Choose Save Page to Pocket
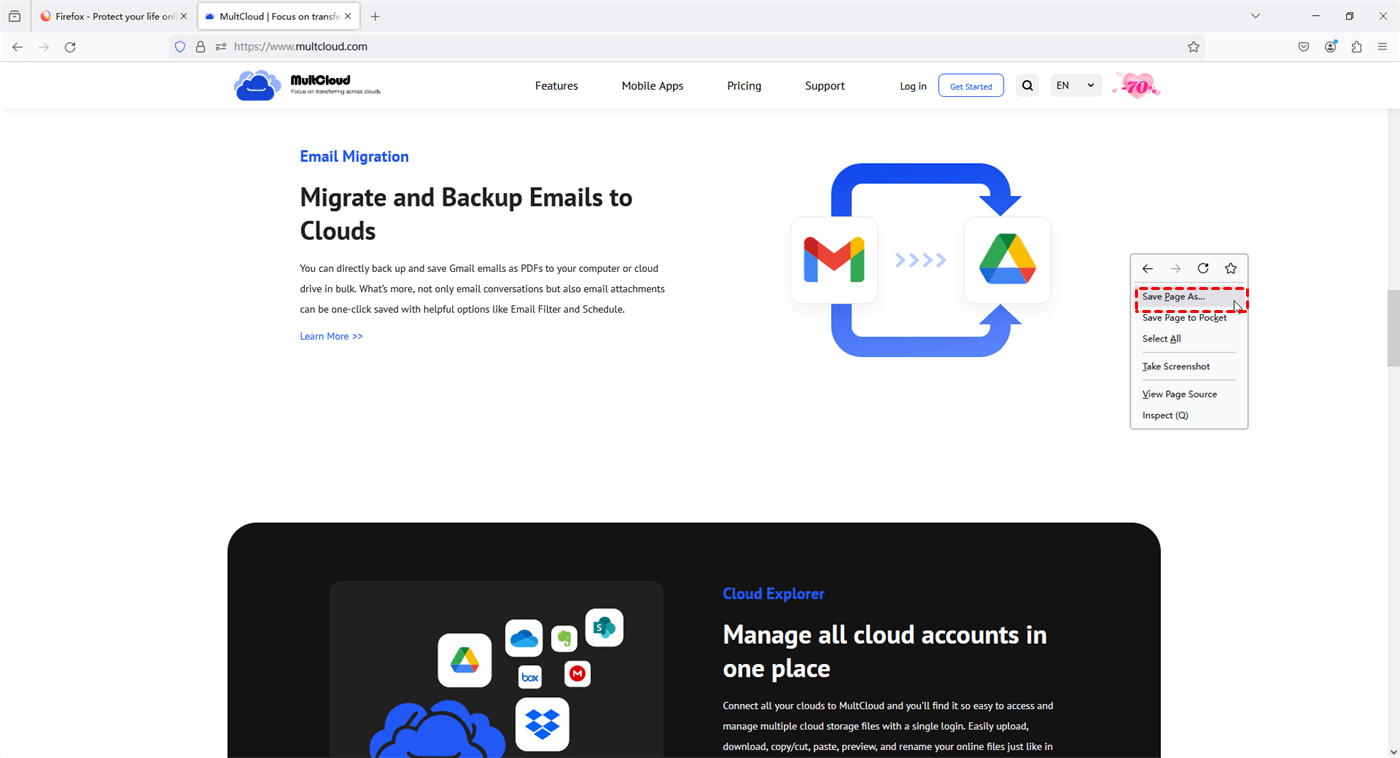The image size is (1400, 758). pyautogui.click(x=1190, y=318)
